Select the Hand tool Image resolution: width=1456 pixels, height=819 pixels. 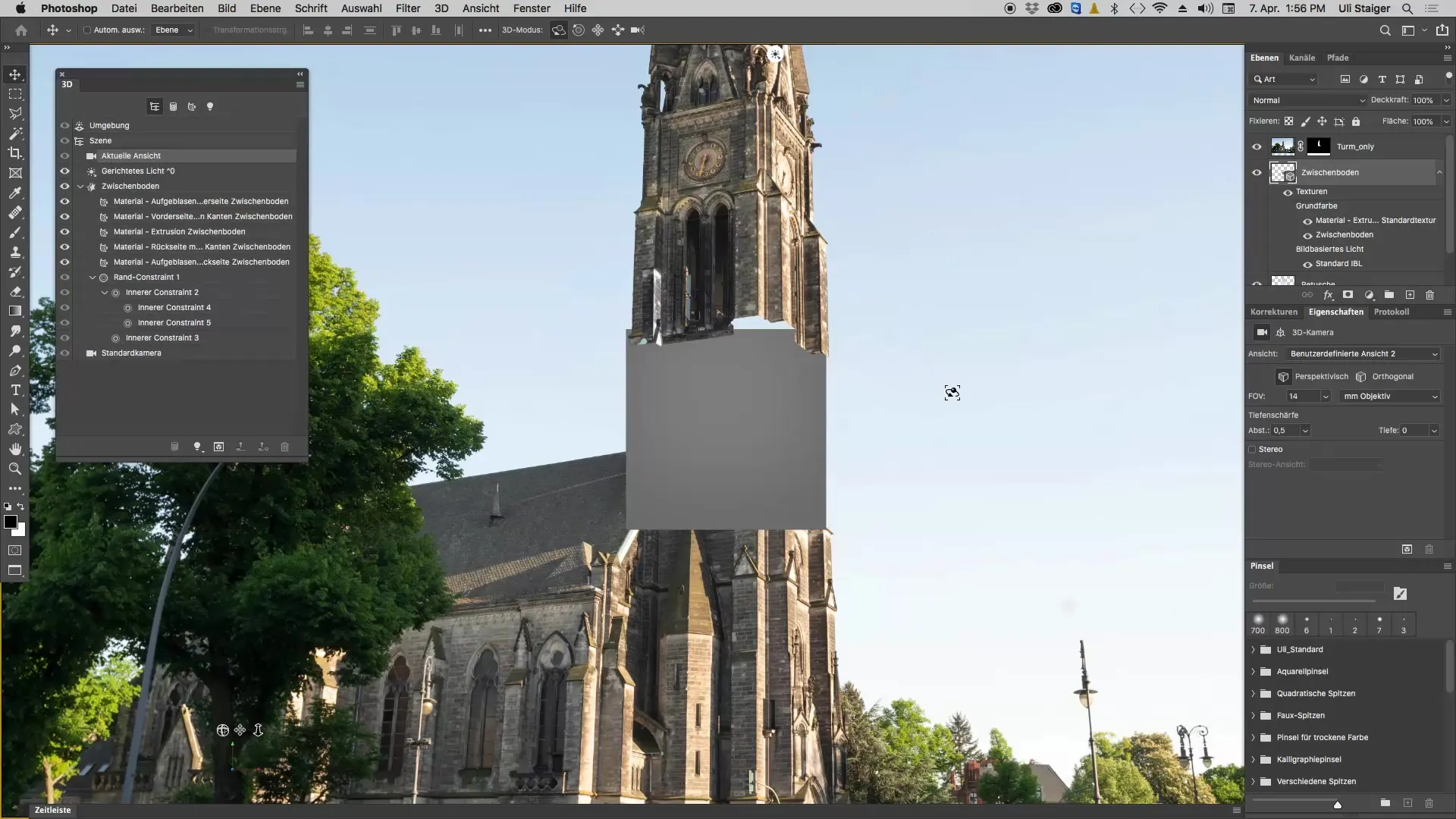click(15, 449)
